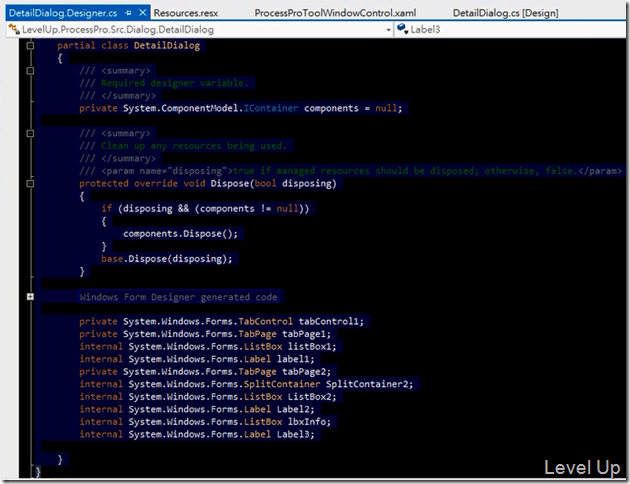630x484 pixels.
Task: Open the DetailDialog.cs [Design] tab
Action: [505, 13]
